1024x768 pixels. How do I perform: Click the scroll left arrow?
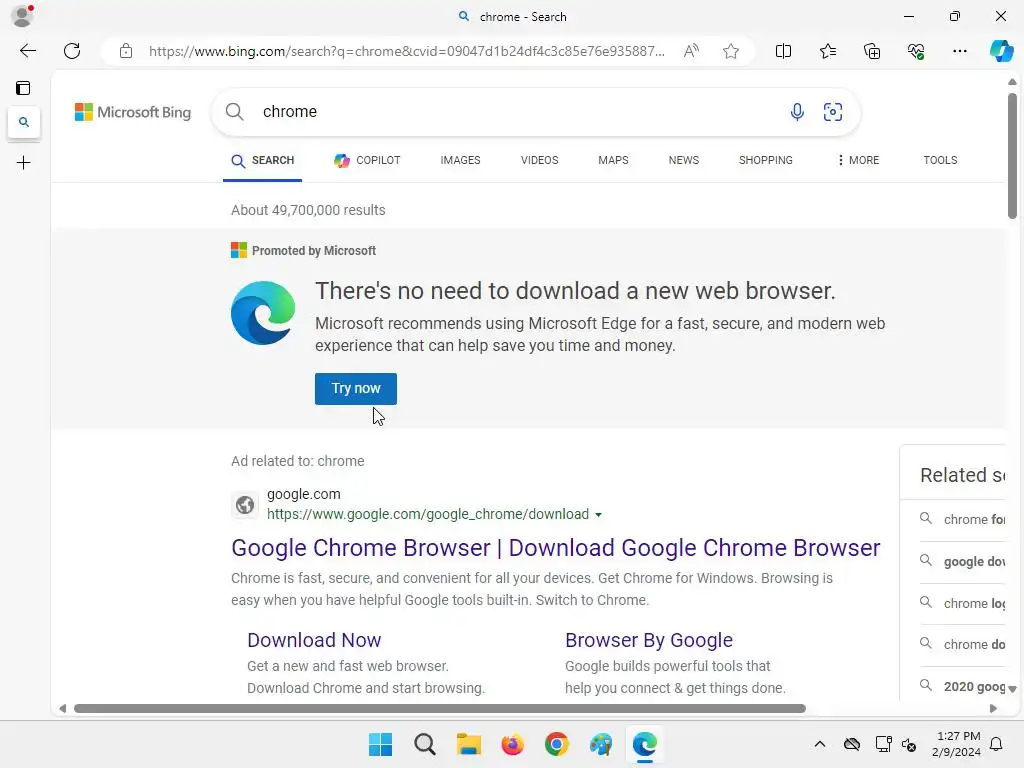[x=63, y=709]
